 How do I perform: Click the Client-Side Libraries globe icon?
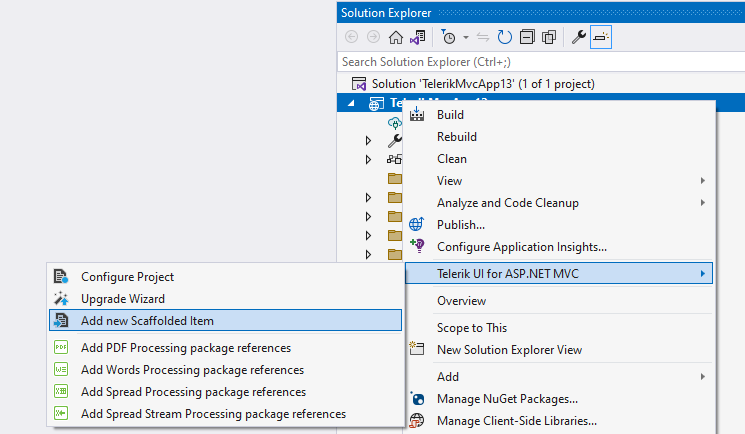coord(417,421)
